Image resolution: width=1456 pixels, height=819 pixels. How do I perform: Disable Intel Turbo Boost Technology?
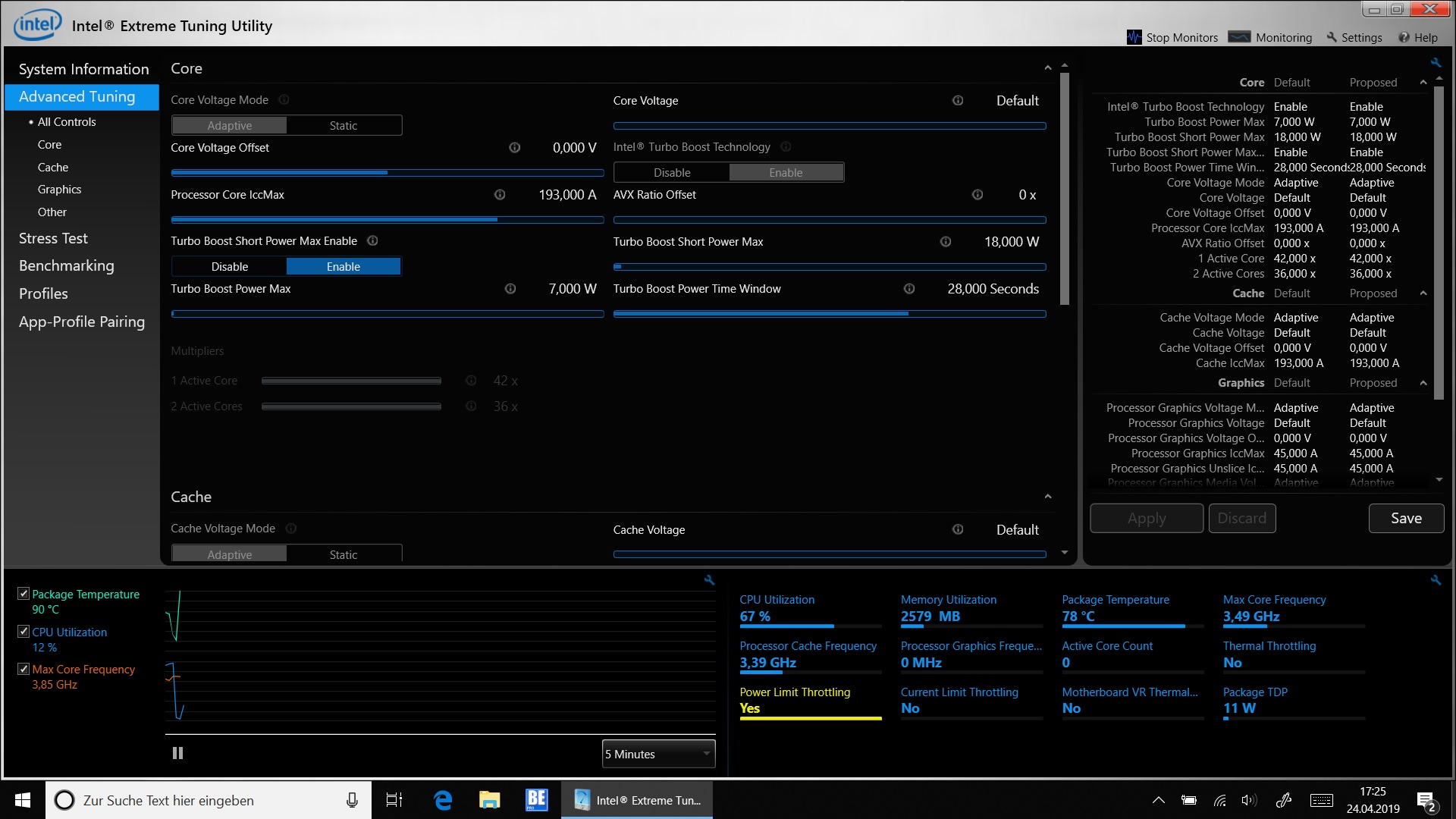point(672,173)
